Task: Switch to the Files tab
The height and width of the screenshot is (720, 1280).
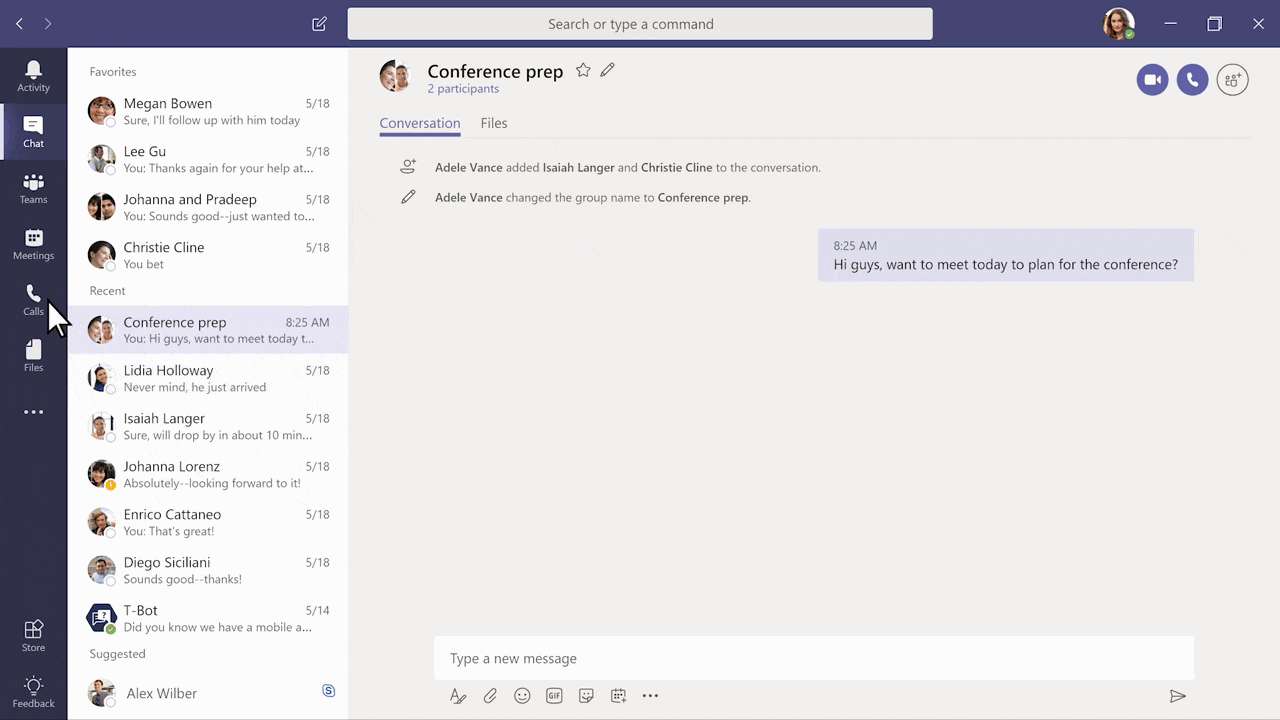Action: click(493, 123)
